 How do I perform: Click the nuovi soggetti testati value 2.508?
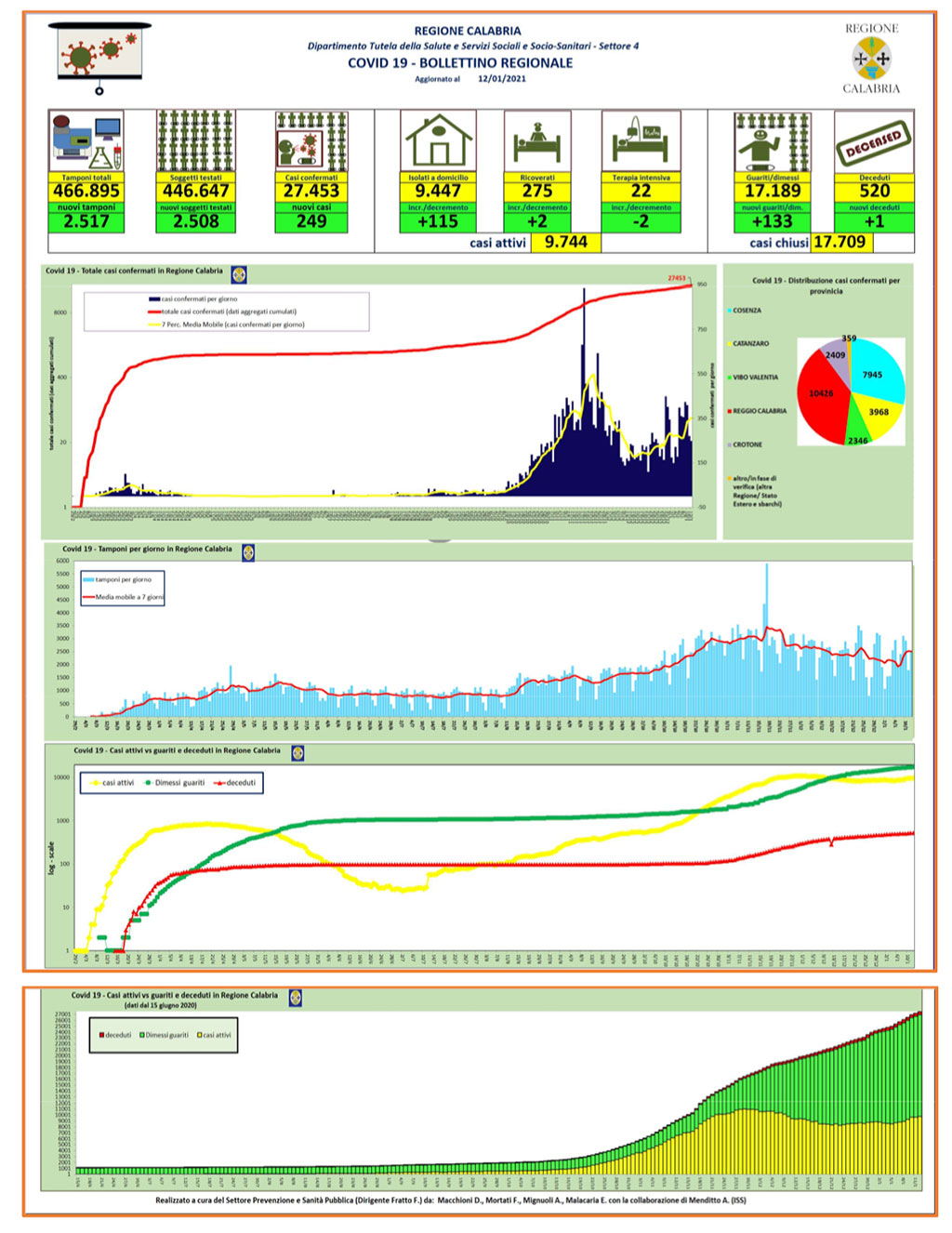[195, 221]
